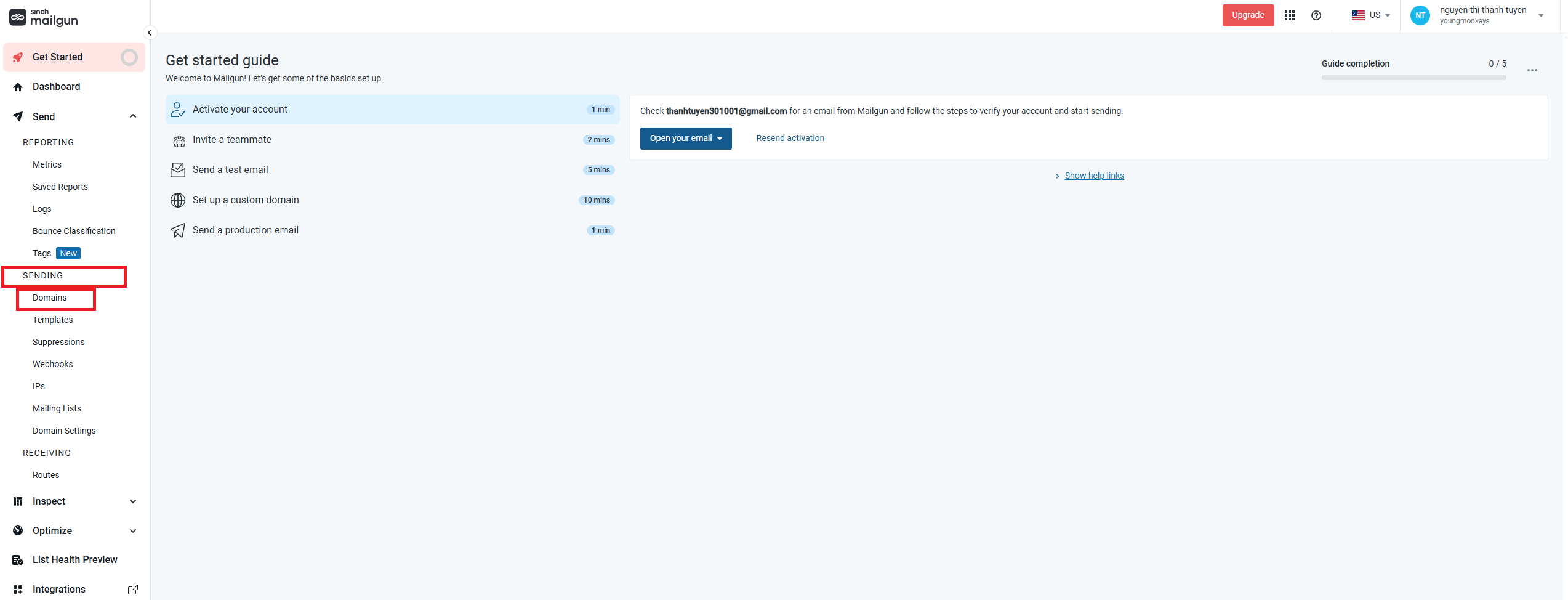Click the Dashboard home icon
Screen dimensions: 1568x600
coord(18,87)
